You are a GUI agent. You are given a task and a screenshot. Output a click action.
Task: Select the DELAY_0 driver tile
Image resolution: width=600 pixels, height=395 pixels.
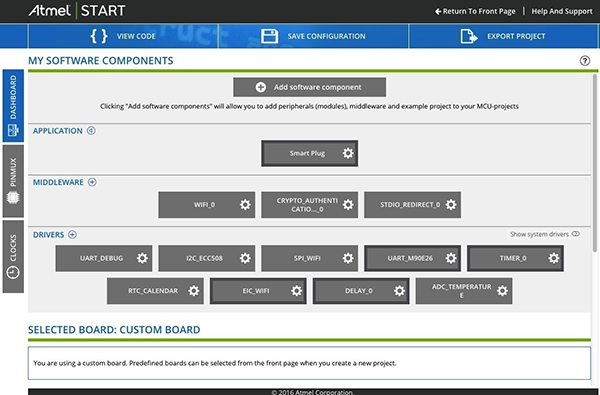click(361, 291)
